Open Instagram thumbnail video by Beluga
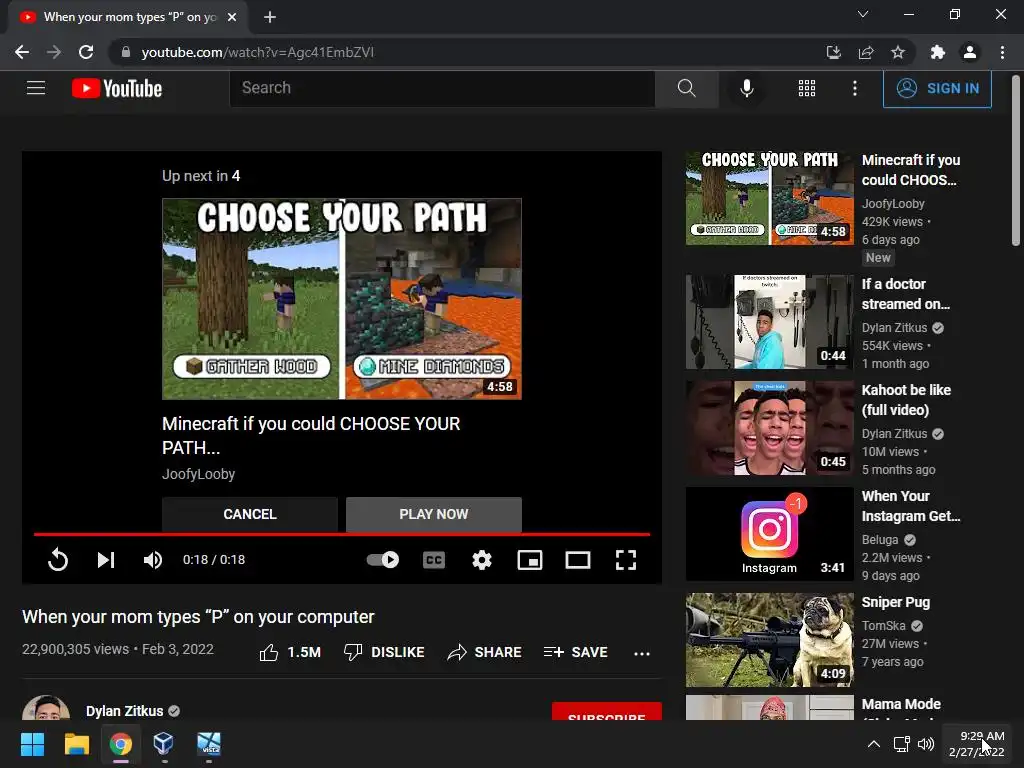Viewport: 1024px width, 768px height. (x=769, y=534)
